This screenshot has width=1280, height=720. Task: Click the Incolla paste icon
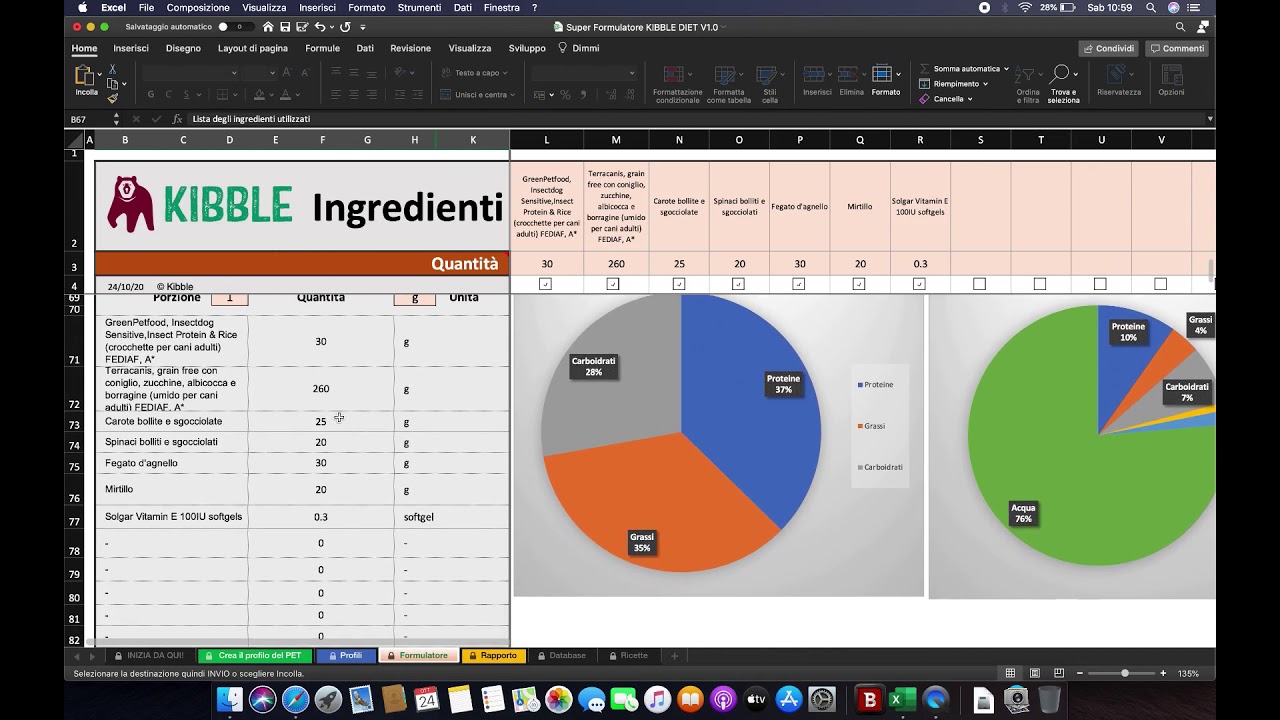point(85,76)
